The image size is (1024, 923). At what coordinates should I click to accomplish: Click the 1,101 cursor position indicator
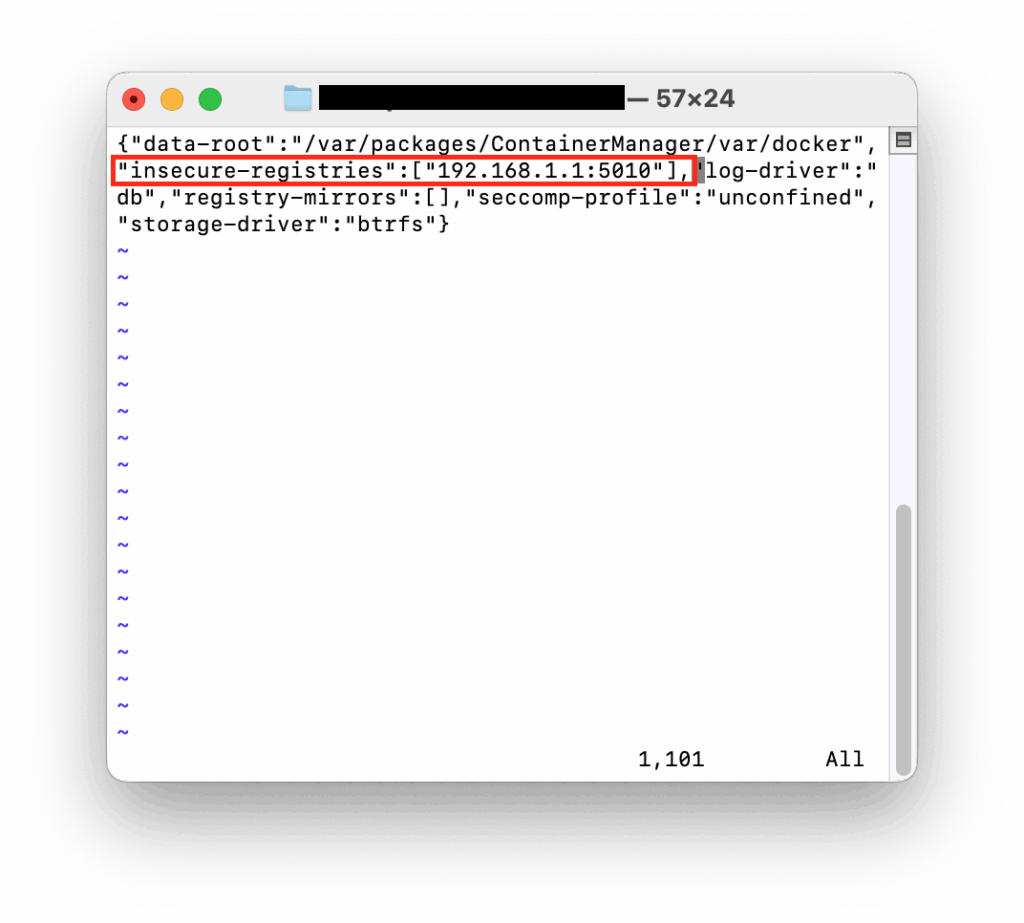[x=671, y=759]
